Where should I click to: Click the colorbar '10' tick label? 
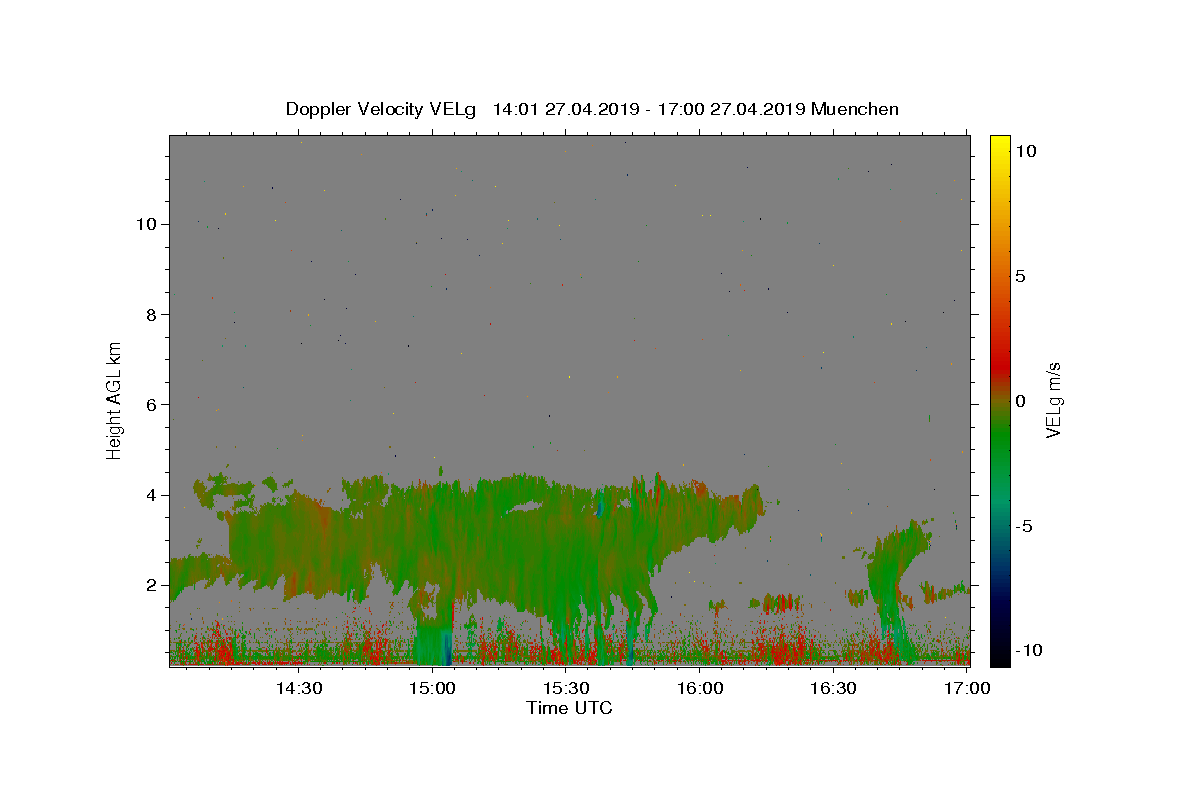pyautogui.click(x=1025, y=151)
